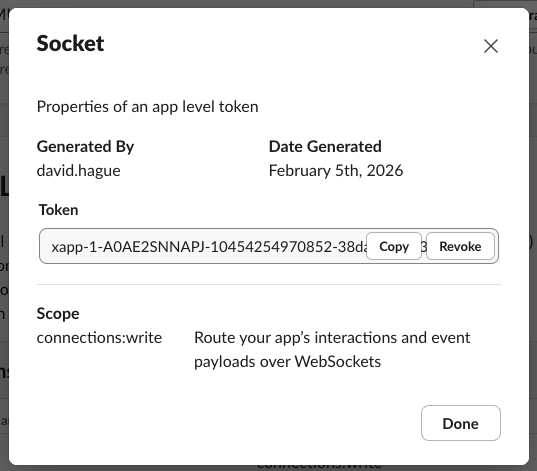
Task: Click the Done button
Action: tap(461, 423)
